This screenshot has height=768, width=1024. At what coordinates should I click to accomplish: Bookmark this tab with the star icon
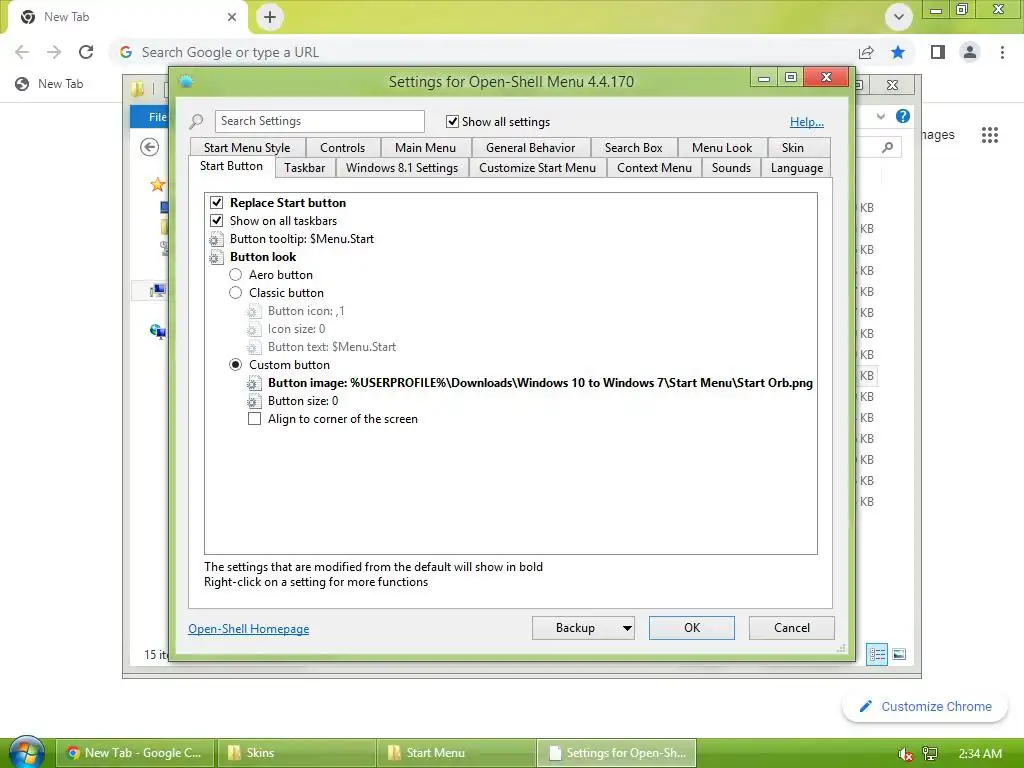pyautogui.click(x=898, y=52)
